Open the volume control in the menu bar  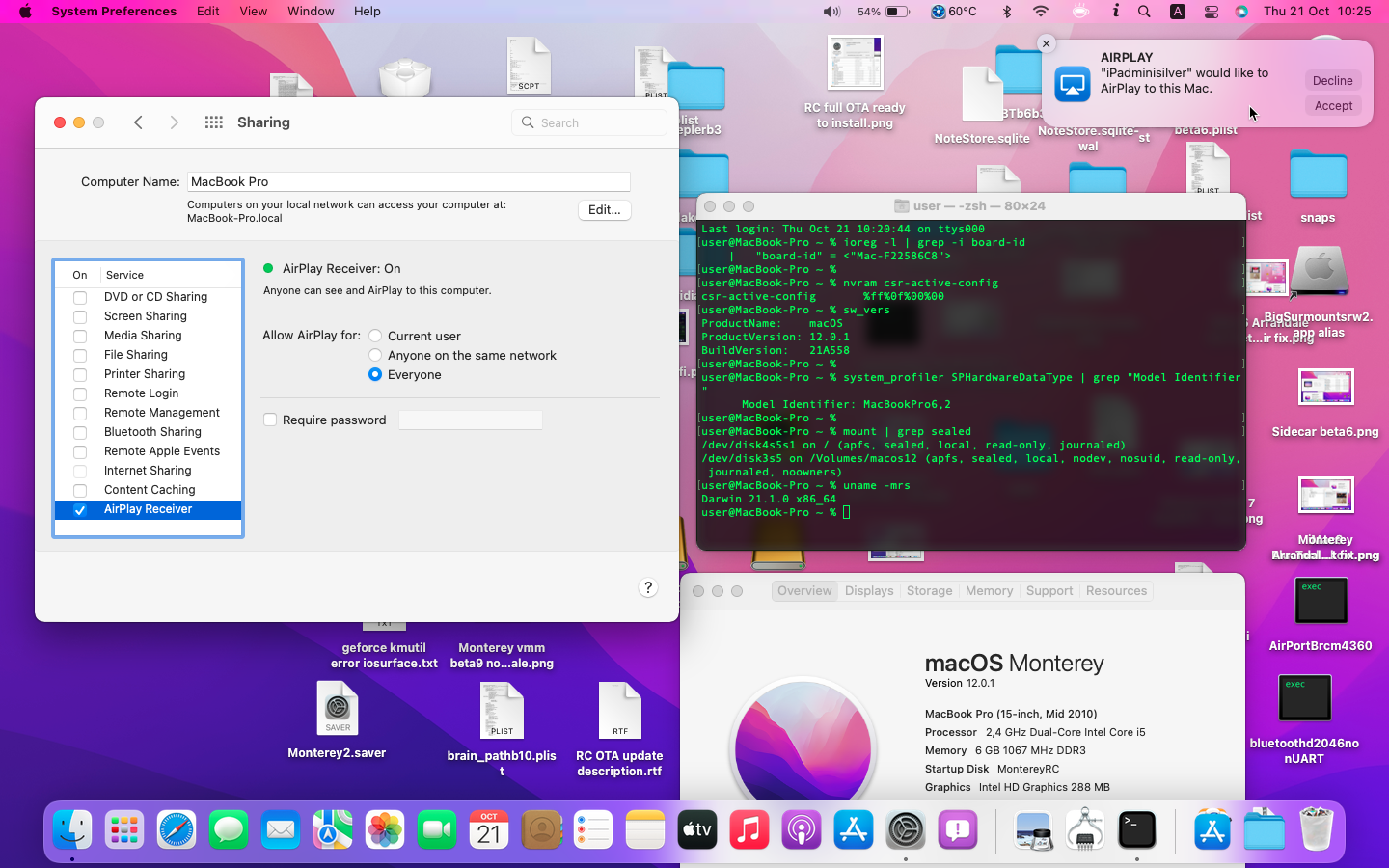(x=831, y=12)
